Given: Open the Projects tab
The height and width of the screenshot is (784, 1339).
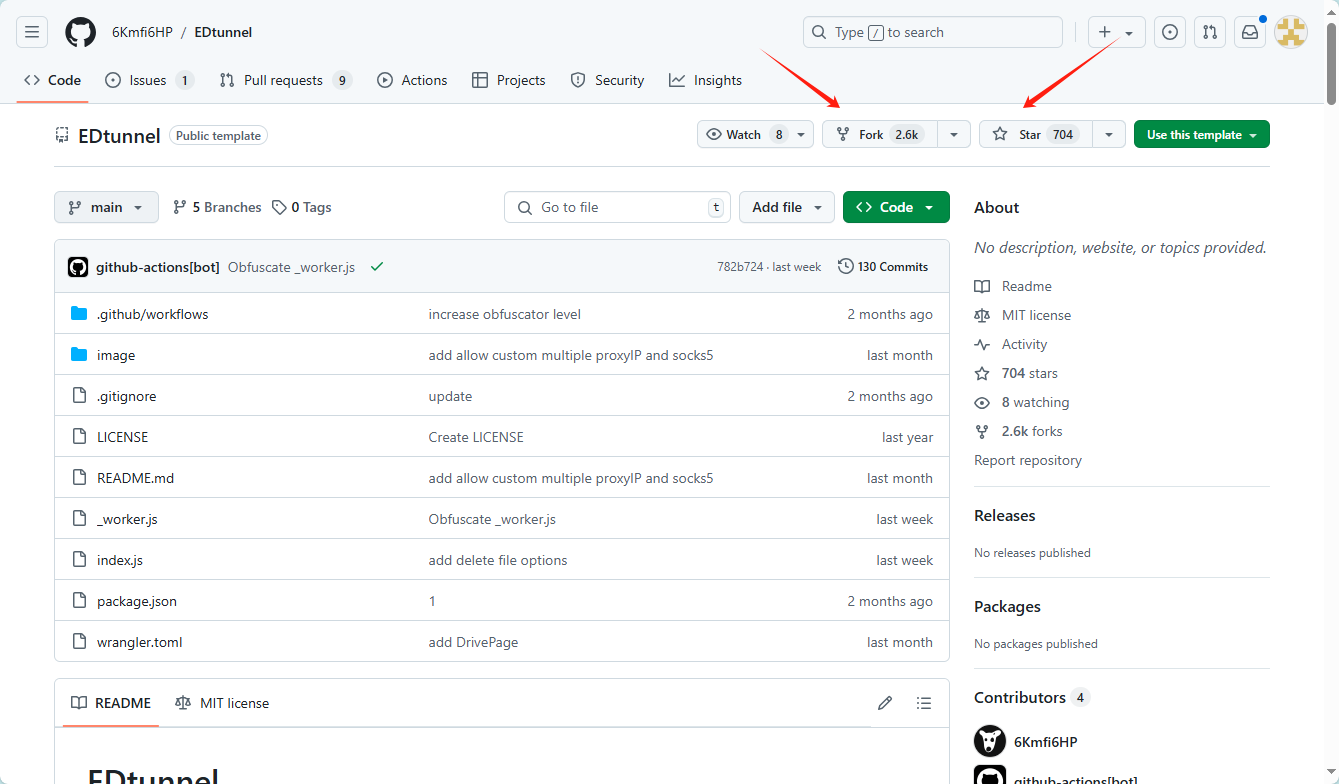Looking at the screenshot, I should click(x=509, y=80).
